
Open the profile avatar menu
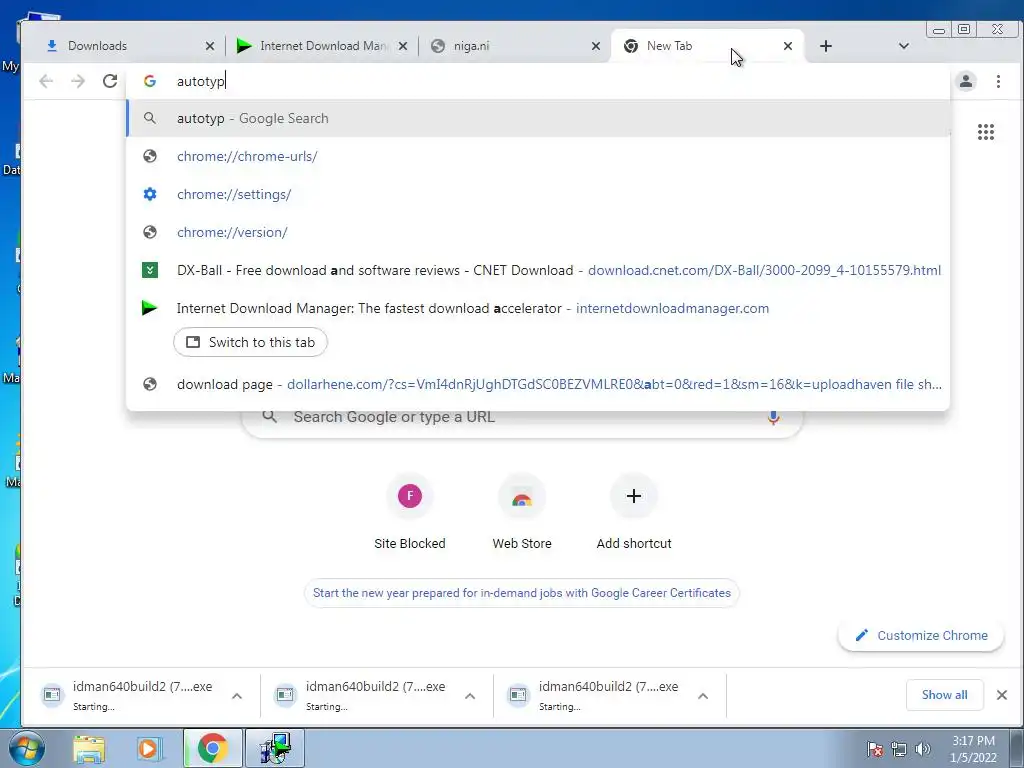point(966,81)
